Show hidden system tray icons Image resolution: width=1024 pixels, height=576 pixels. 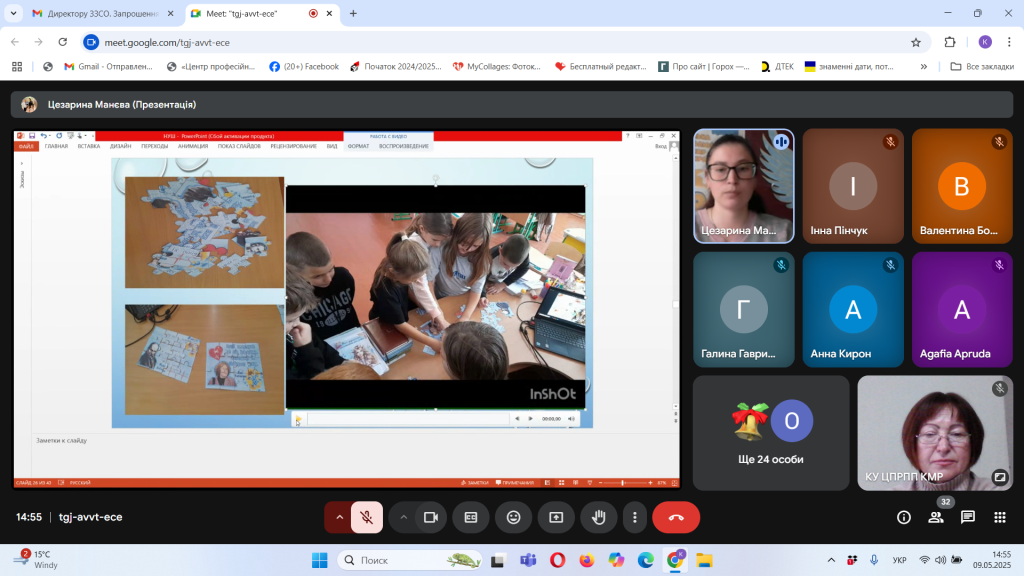point(831,560)
